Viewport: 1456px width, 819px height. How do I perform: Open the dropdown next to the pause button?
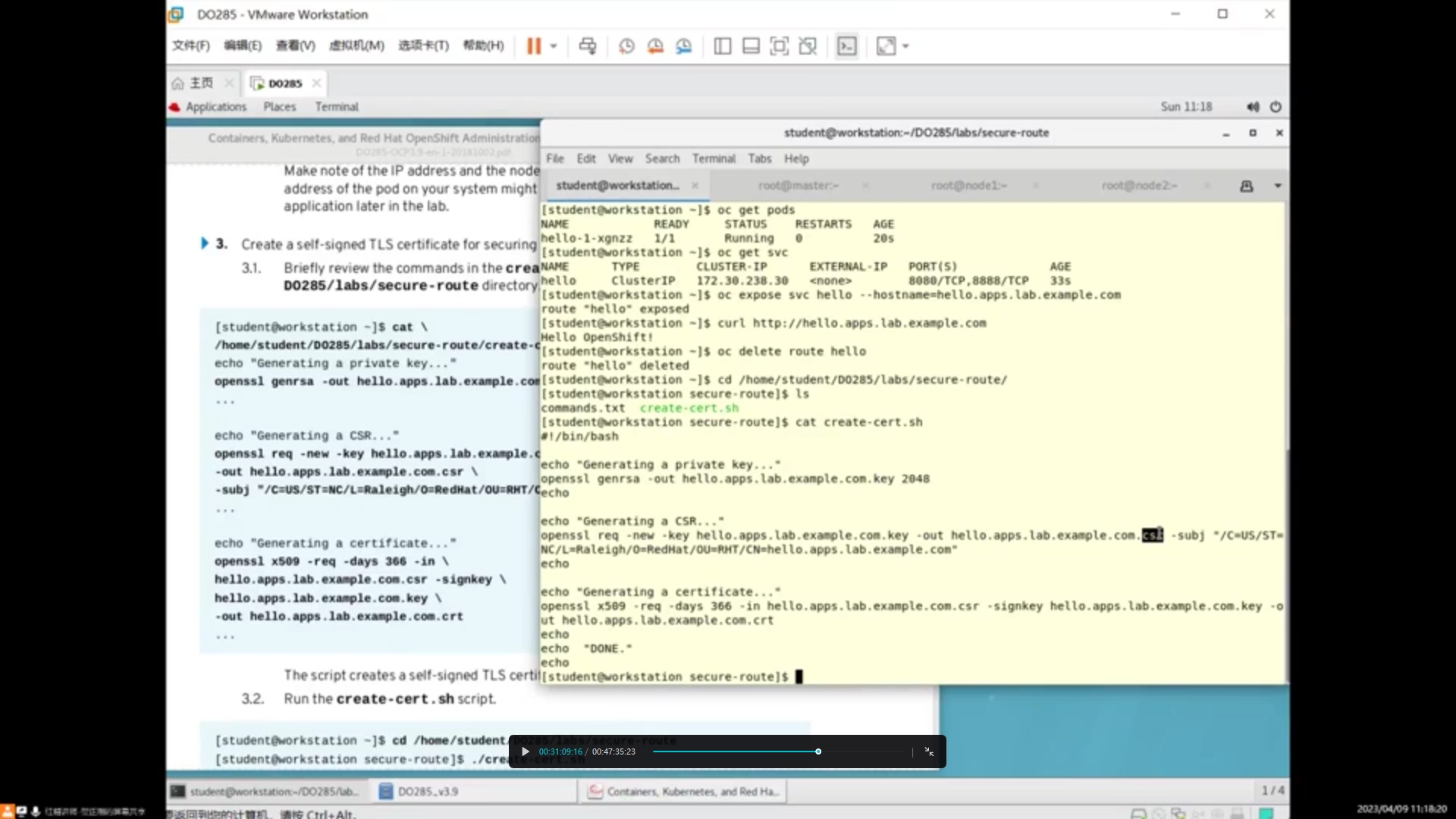click(x=554, y=46)
